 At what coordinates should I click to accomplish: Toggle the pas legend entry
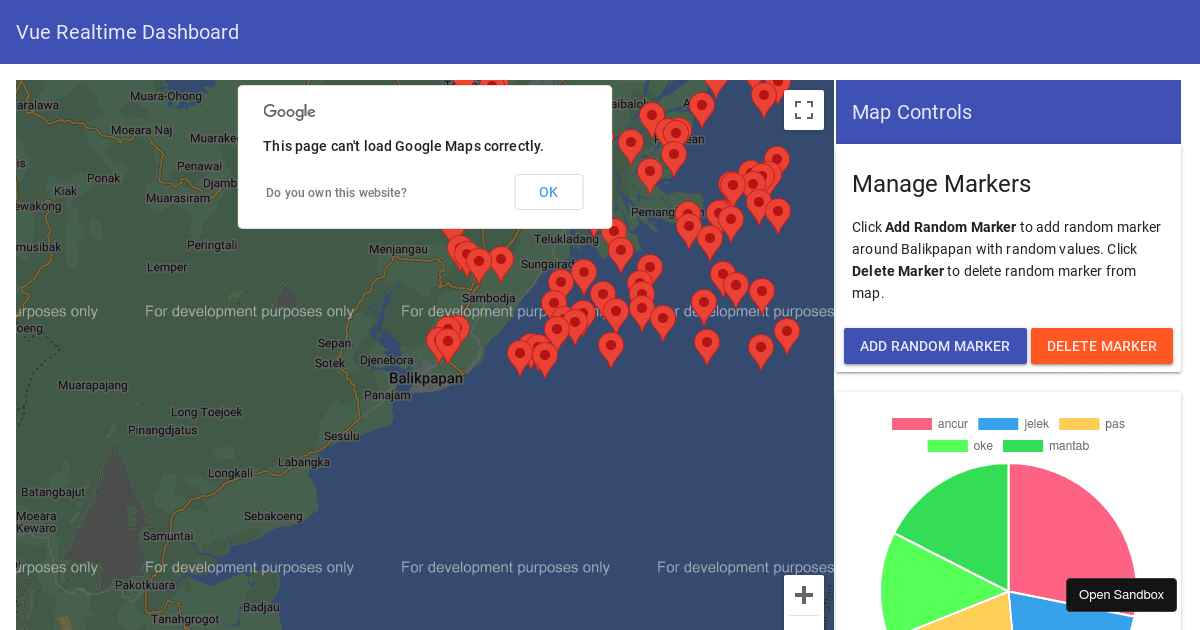[x=1092, y=424]
